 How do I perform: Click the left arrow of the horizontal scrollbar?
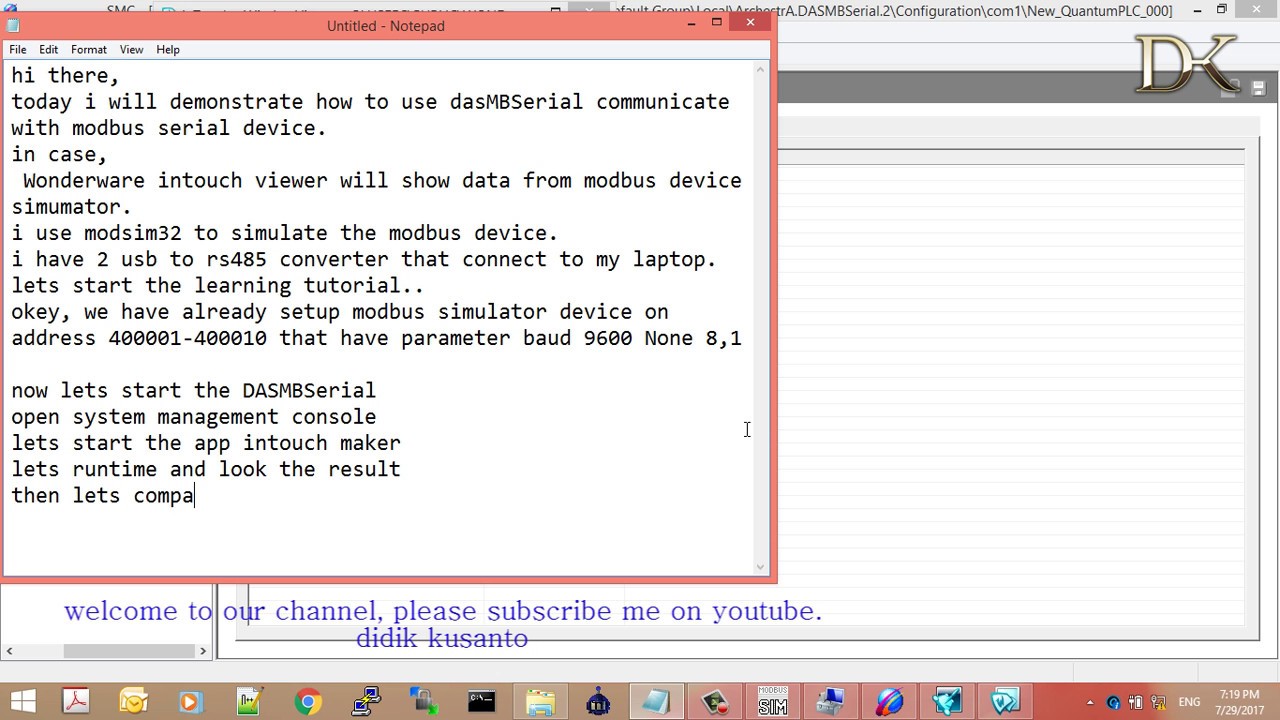(x=10, y=650)
